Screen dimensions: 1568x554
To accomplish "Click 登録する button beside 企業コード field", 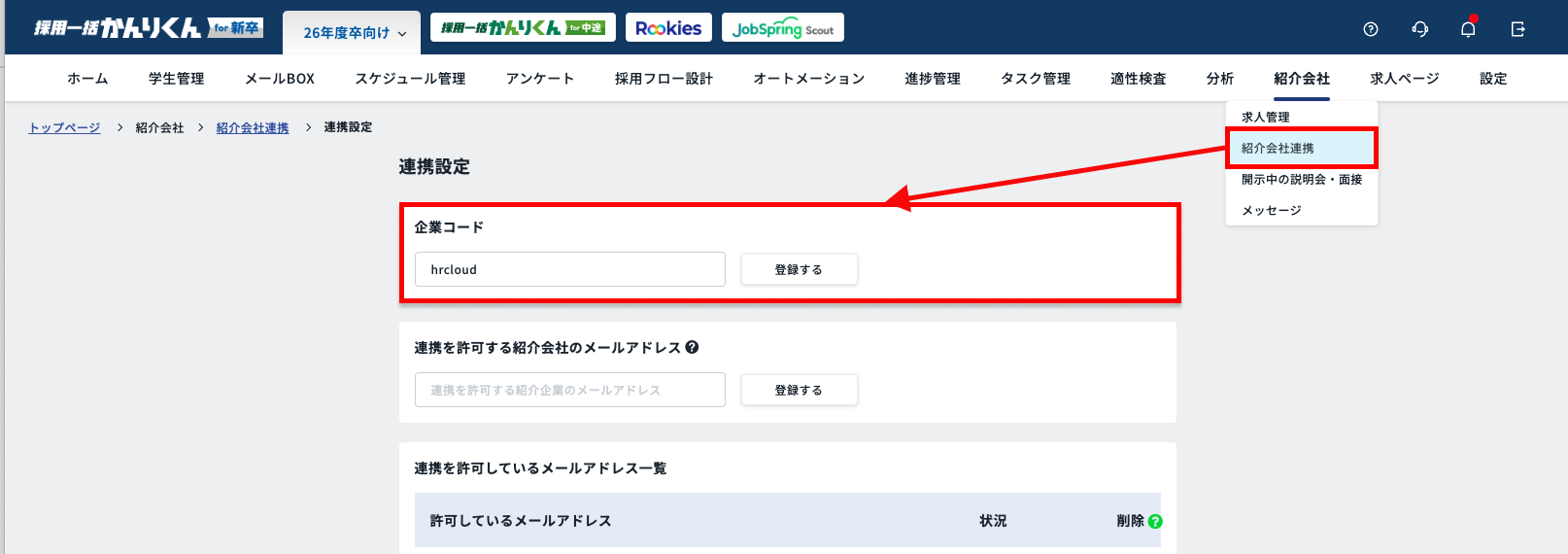I will [x=799, y=269].
